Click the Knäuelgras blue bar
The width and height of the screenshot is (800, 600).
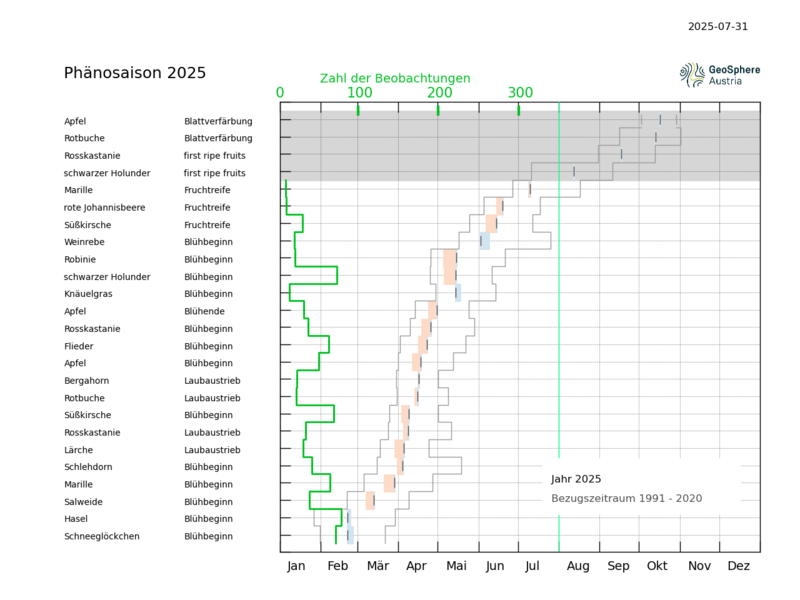point(458,293)
